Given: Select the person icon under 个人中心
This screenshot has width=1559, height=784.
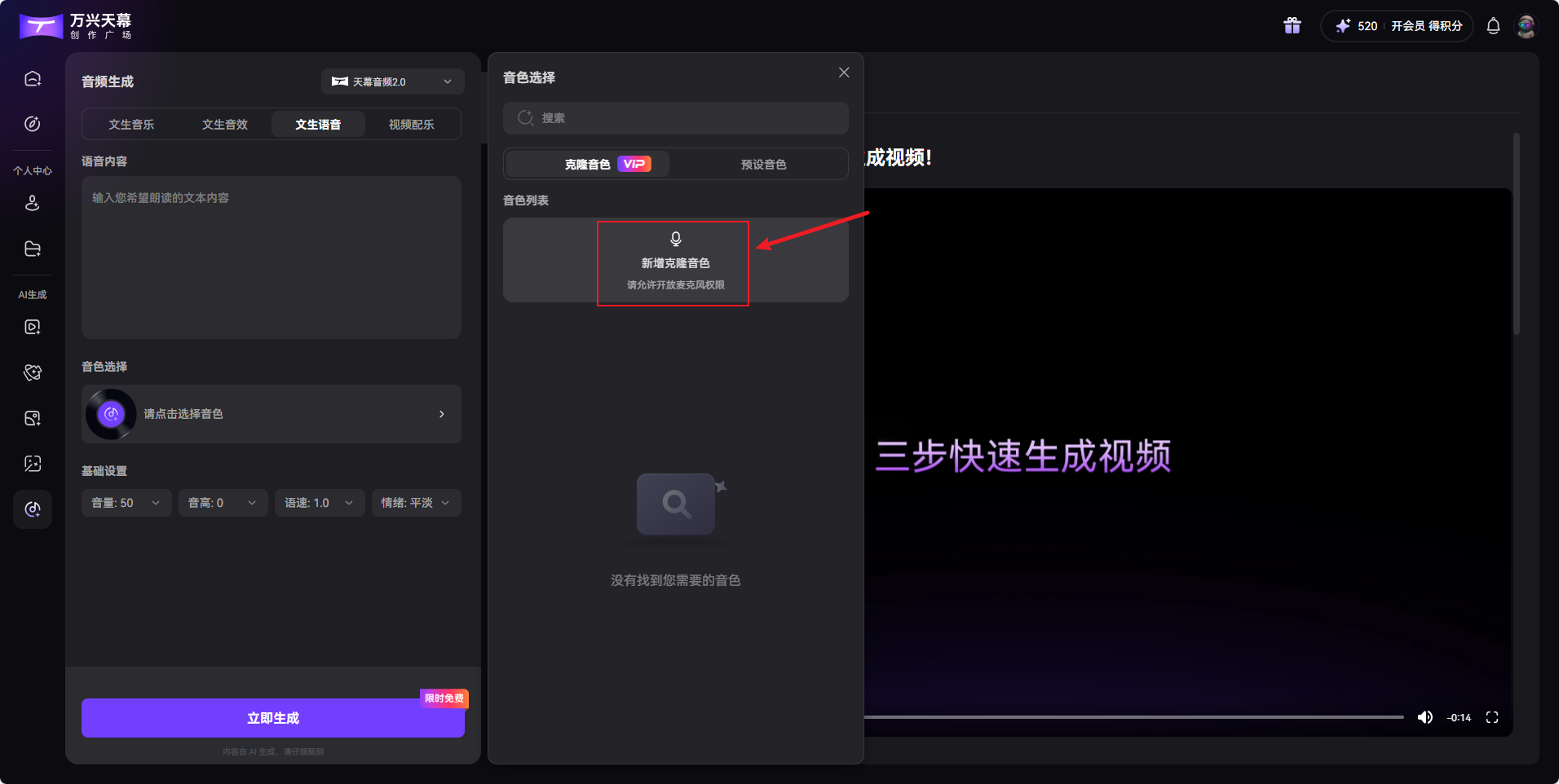Looking at the screenshot, I should (32, 203).
